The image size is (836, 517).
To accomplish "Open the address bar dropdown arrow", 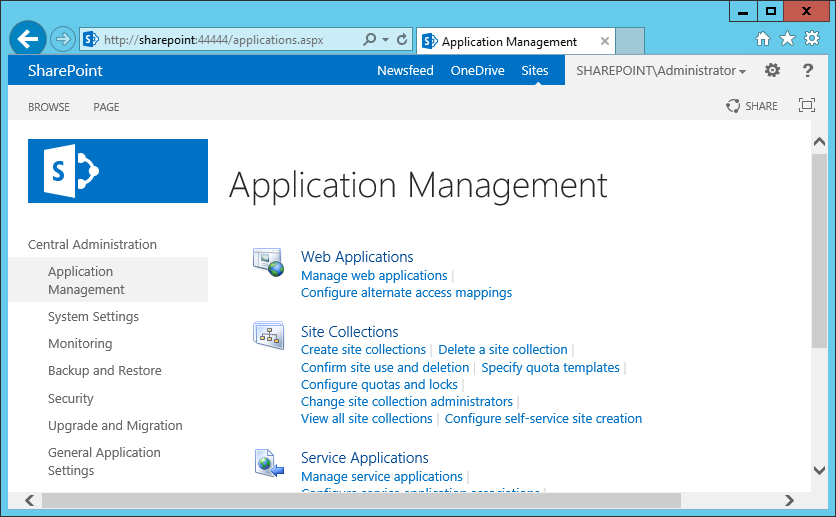I will [385, 40].
